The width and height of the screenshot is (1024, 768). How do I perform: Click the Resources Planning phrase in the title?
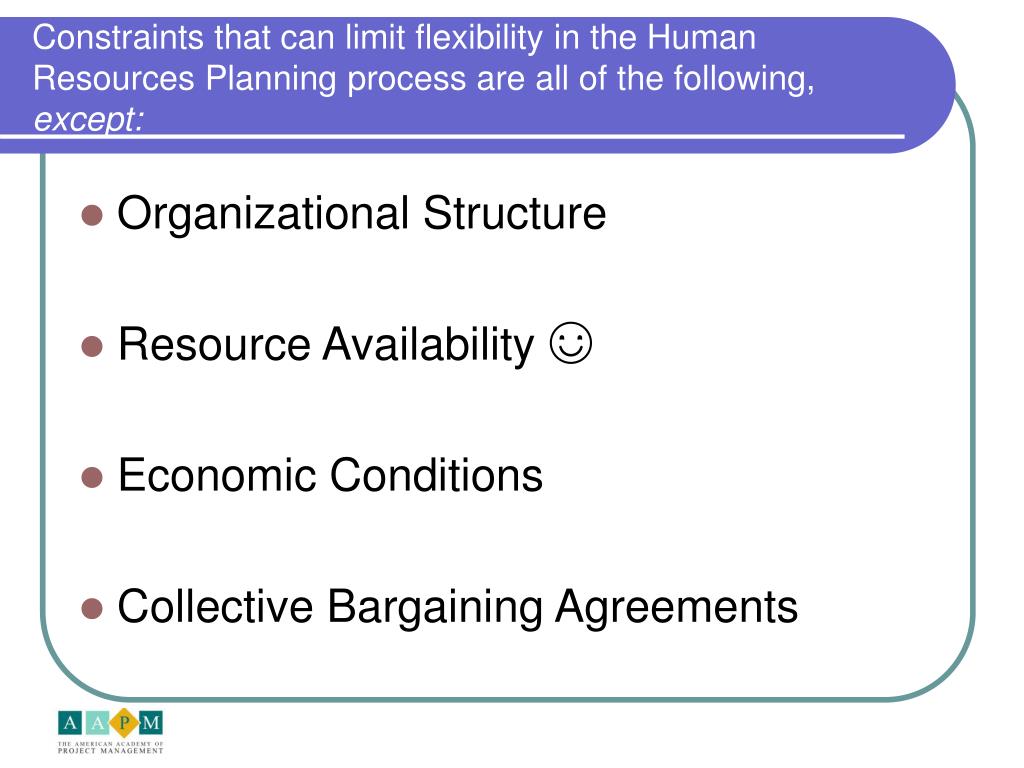click(184, 79)
